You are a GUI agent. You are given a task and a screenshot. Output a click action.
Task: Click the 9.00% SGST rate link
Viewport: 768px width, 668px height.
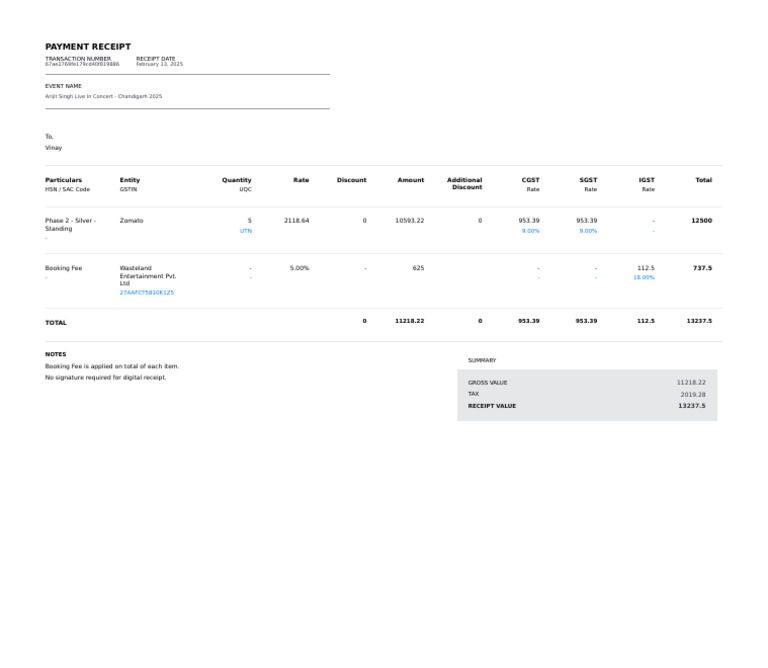(x=588, y=231)
